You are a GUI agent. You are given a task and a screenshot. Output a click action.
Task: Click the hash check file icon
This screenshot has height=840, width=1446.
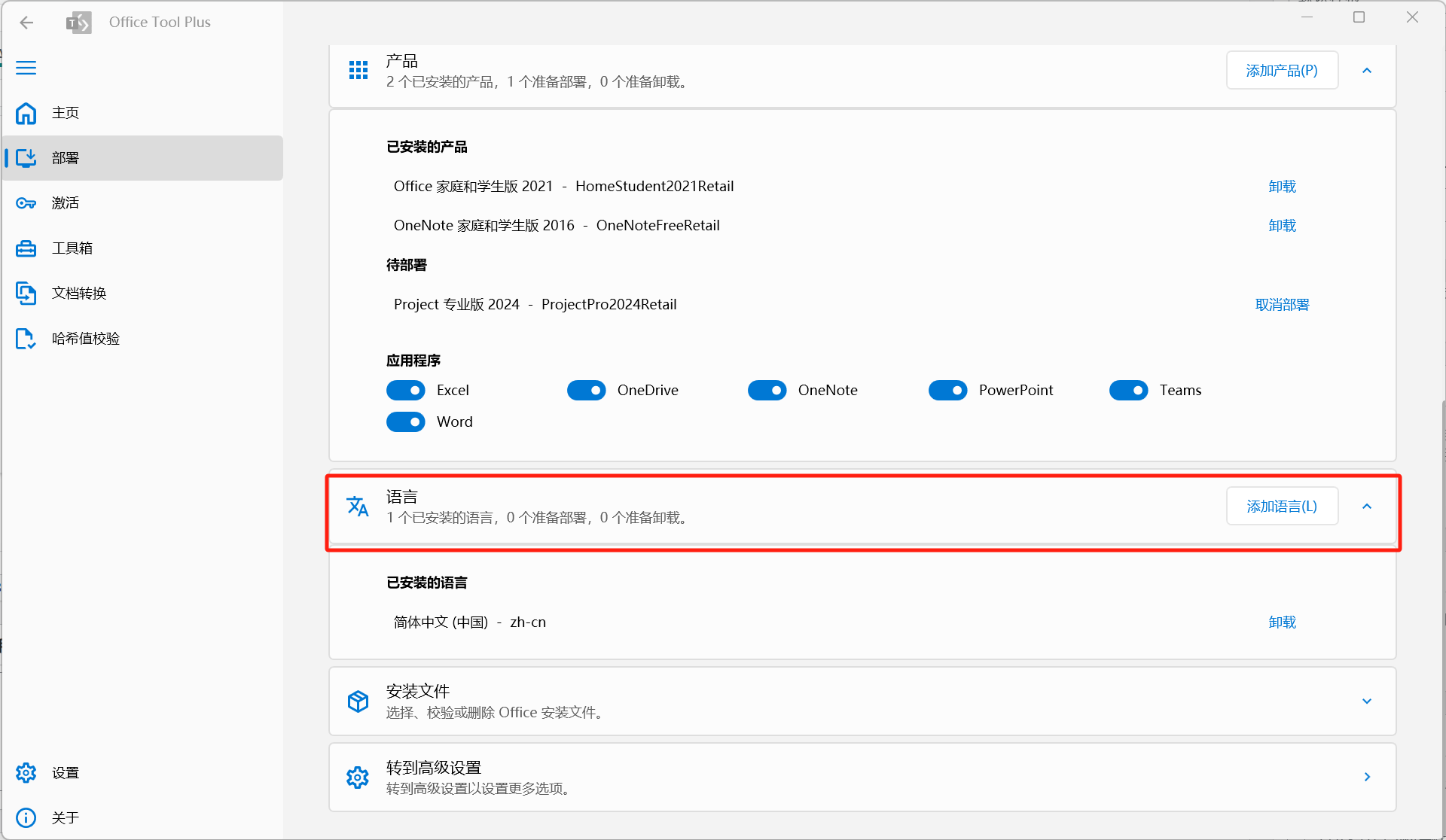click(x=26, y=339)
